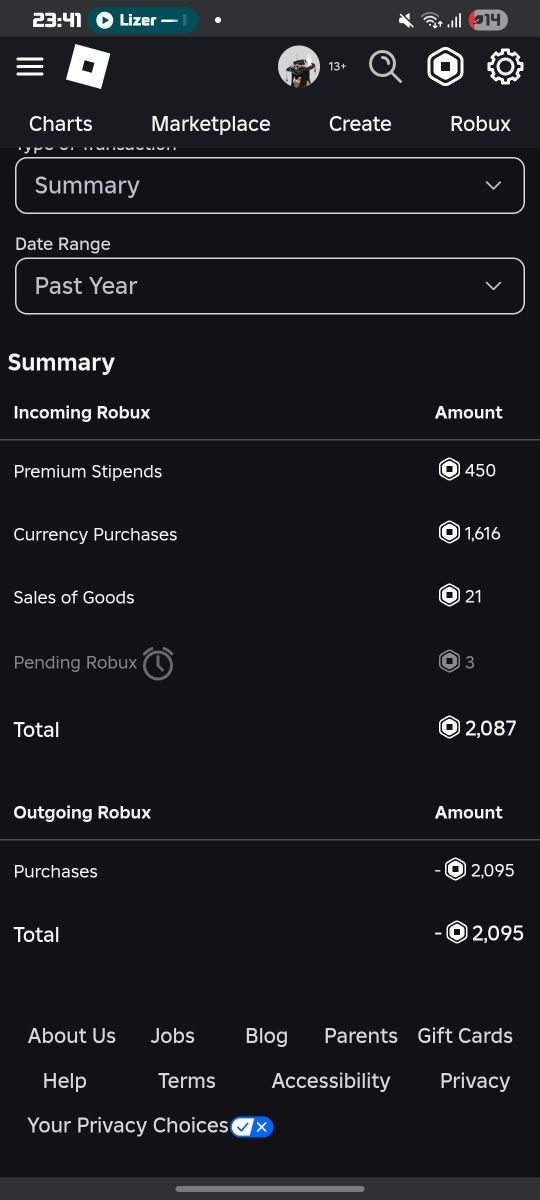Image resolution: width=540 pixels, height=1200 pixels.
Task: Go to the Marketplace tab
Action: point(211,124)
